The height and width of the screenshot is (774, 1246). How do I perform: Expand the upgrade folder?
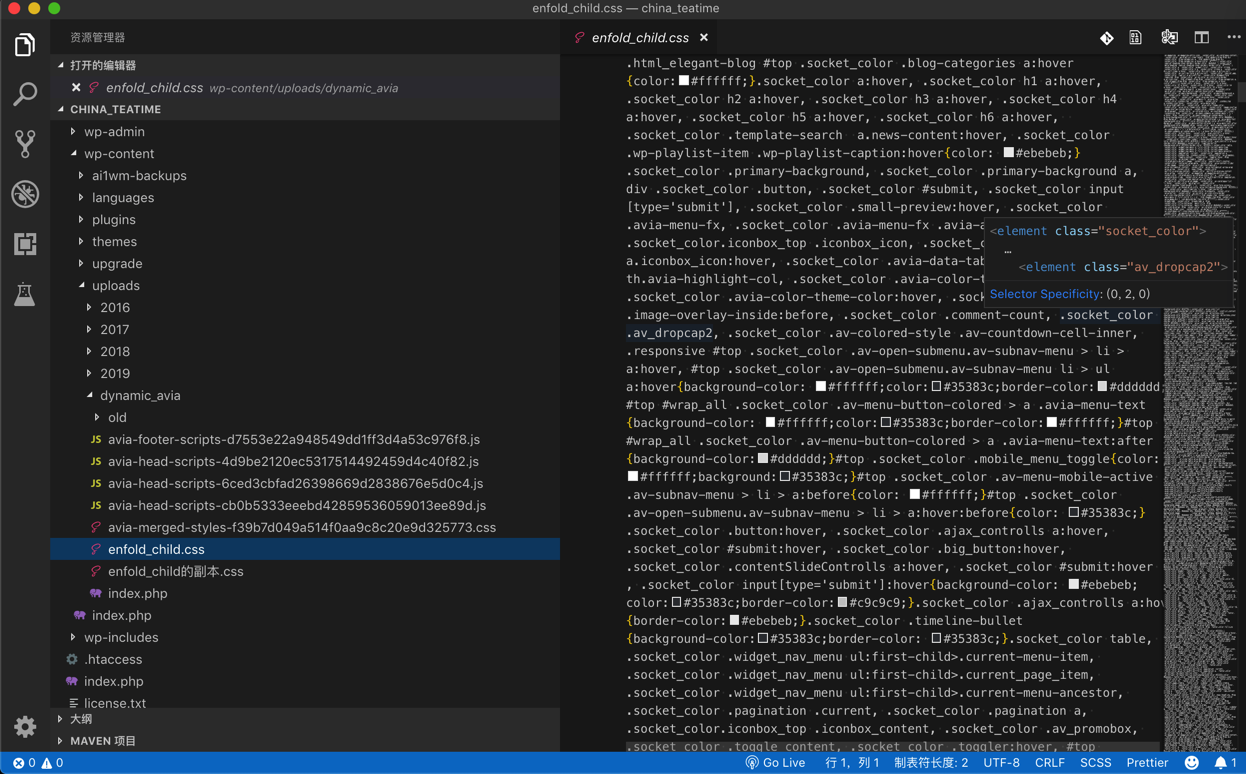tap(305, 264)
